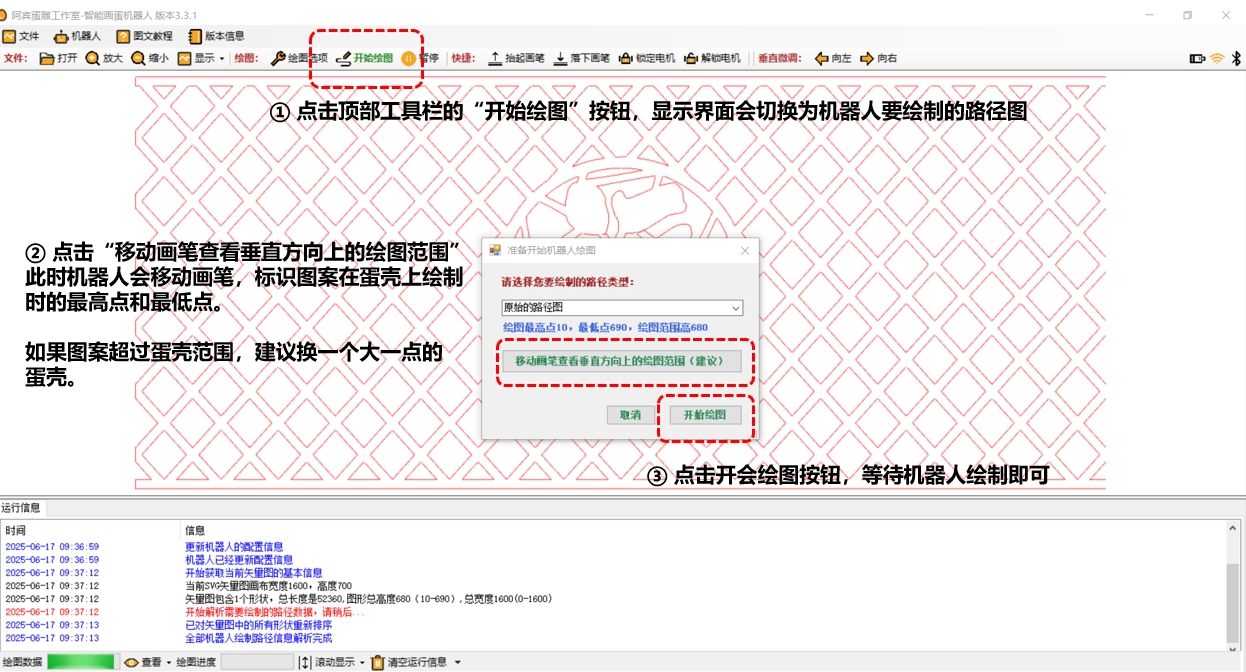Click 锁定电机 (Lock motor) icon
The image size is (1246, 672).
(x=626, y=58)
